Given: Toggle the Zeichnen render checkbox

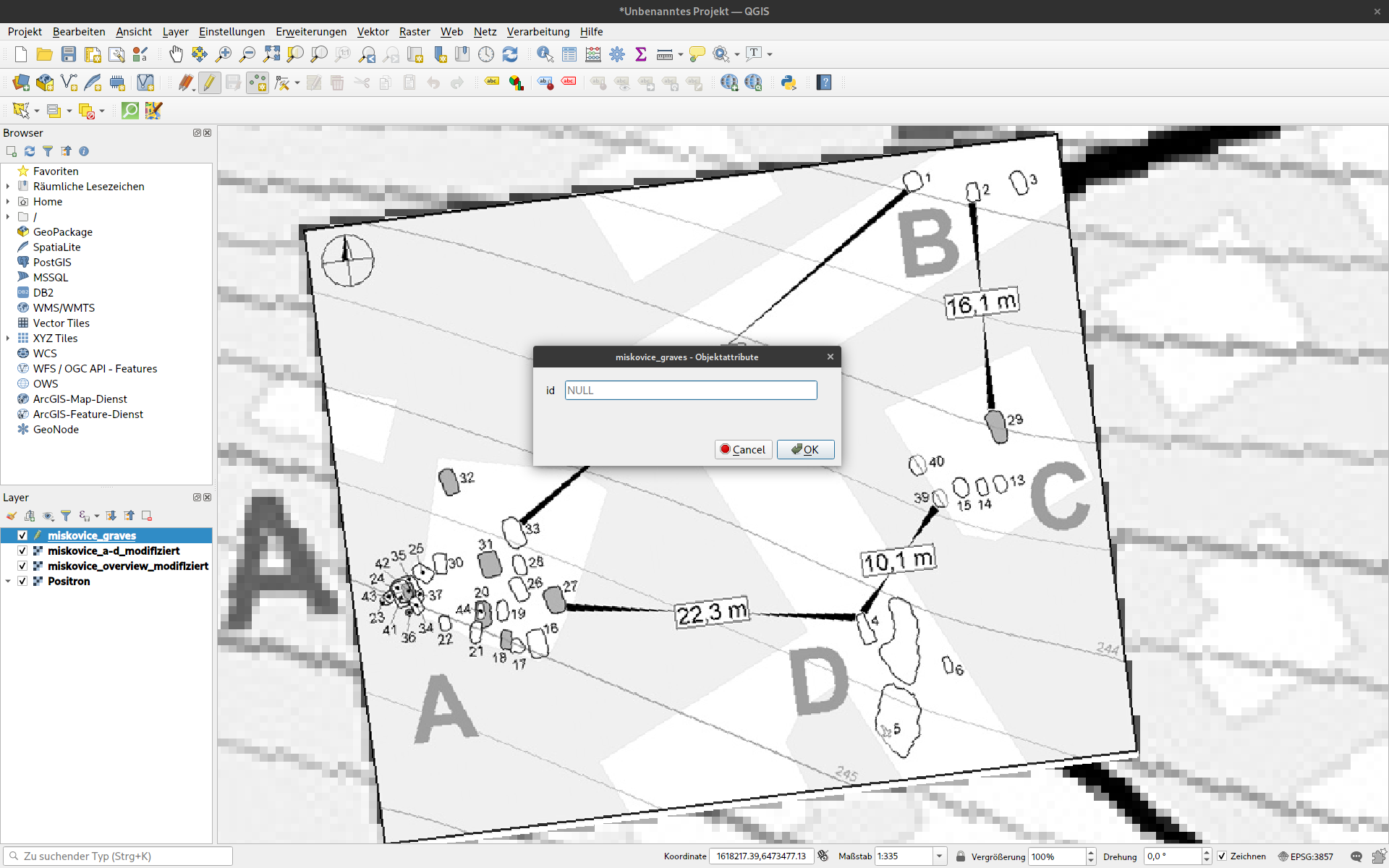Looking at the screenshot, I should click(x=1222, y=856).
